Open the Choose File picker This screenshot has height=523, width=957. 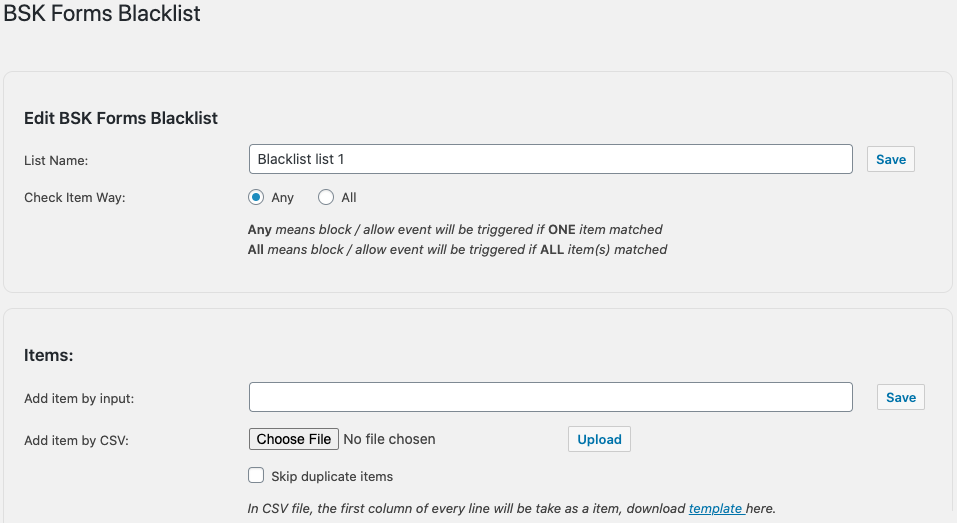[x=294, y=439]
